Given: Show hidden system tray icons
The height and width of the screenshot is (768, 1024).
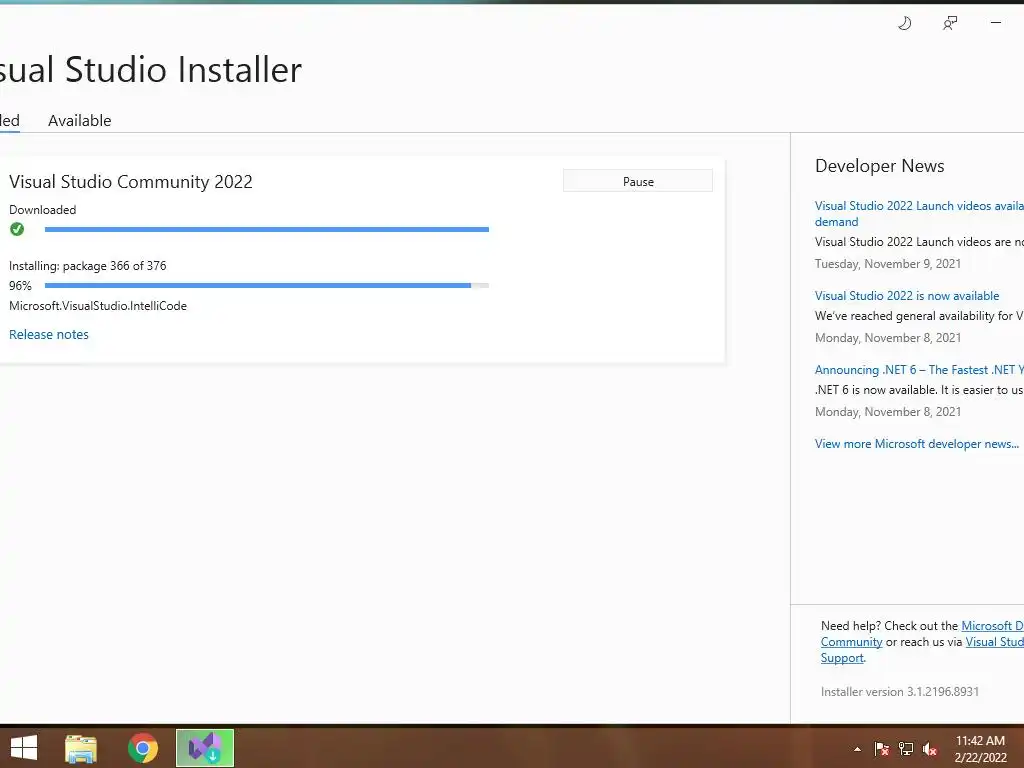Looking at the screenshot, I should [857, 749].
